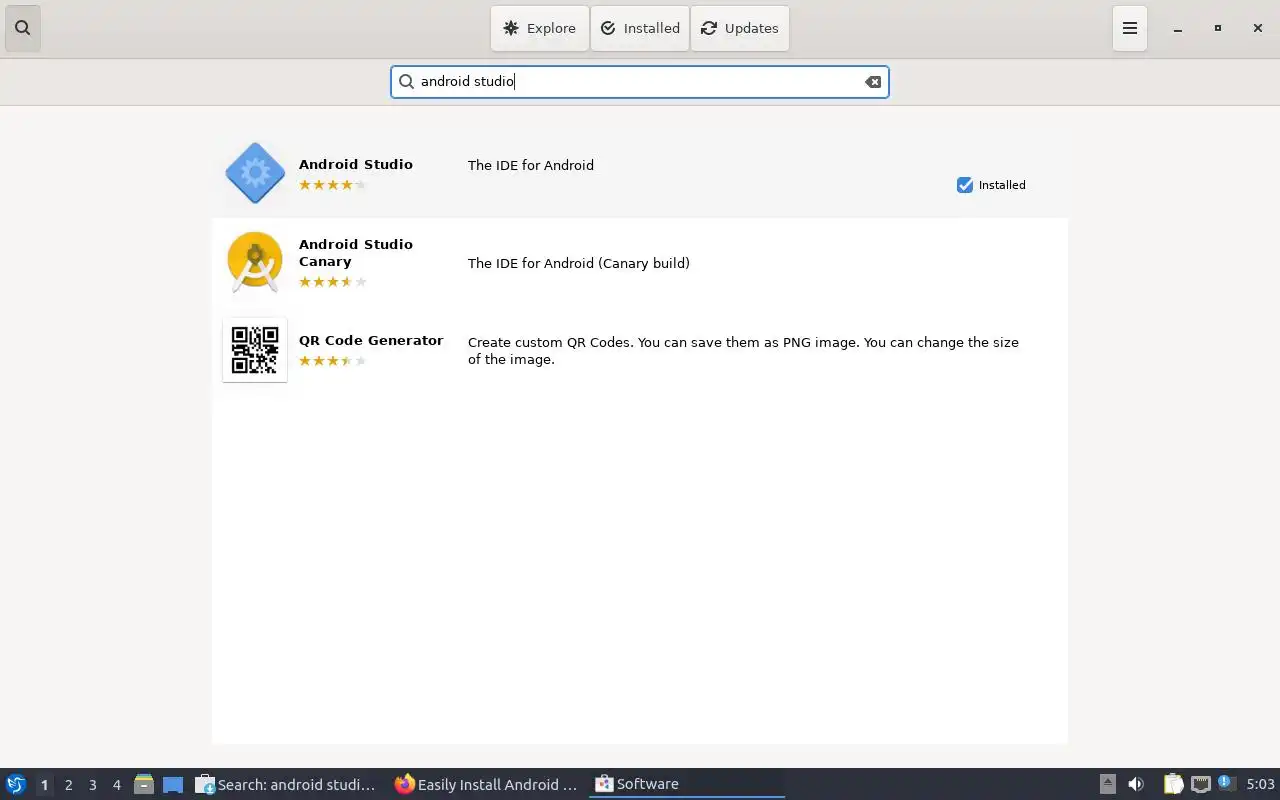Switch to "Search: android studi..." taskbar window

pos(287,785)
